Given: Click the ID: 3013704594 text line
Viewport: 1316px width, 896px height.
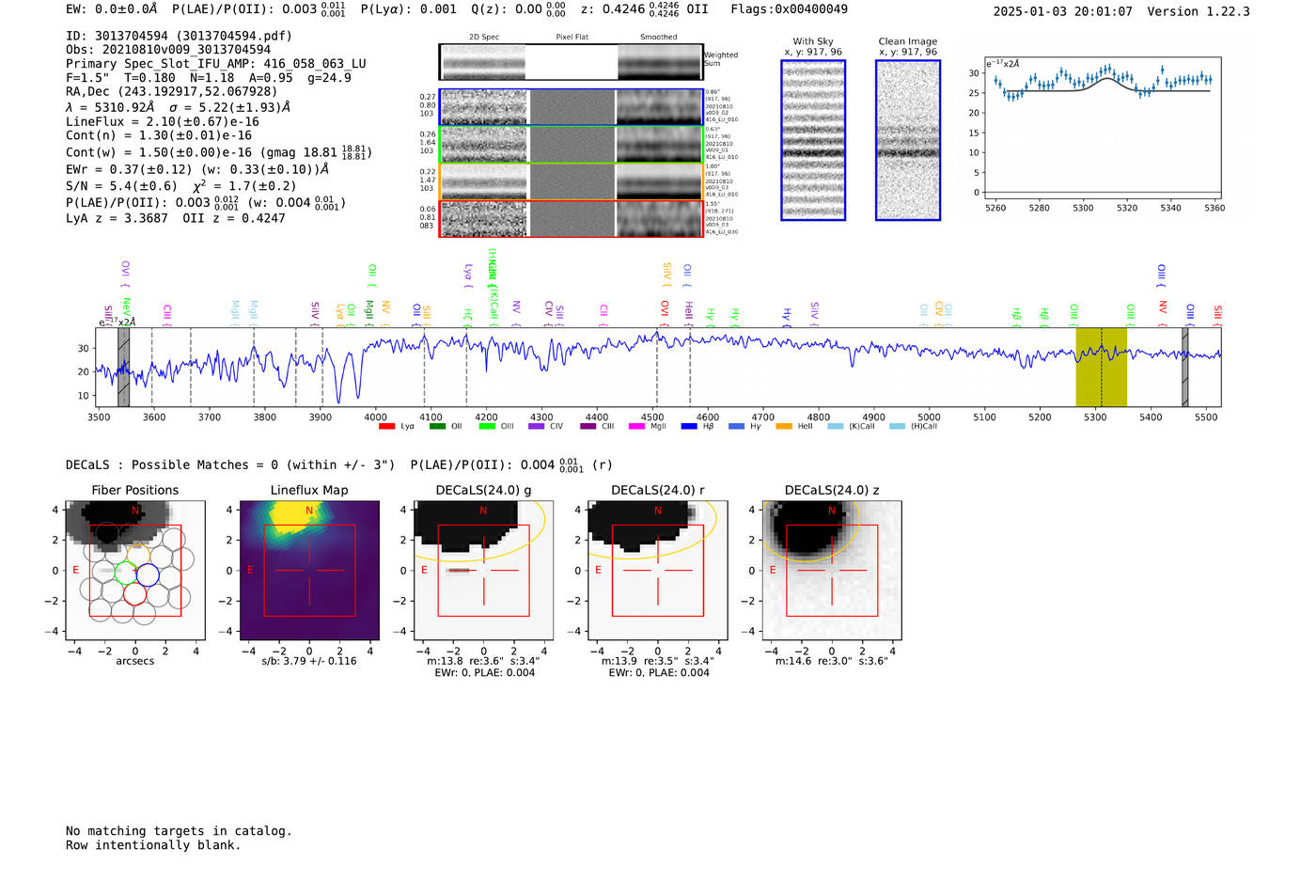Looking at the screenshot, I should coord(179,36).
